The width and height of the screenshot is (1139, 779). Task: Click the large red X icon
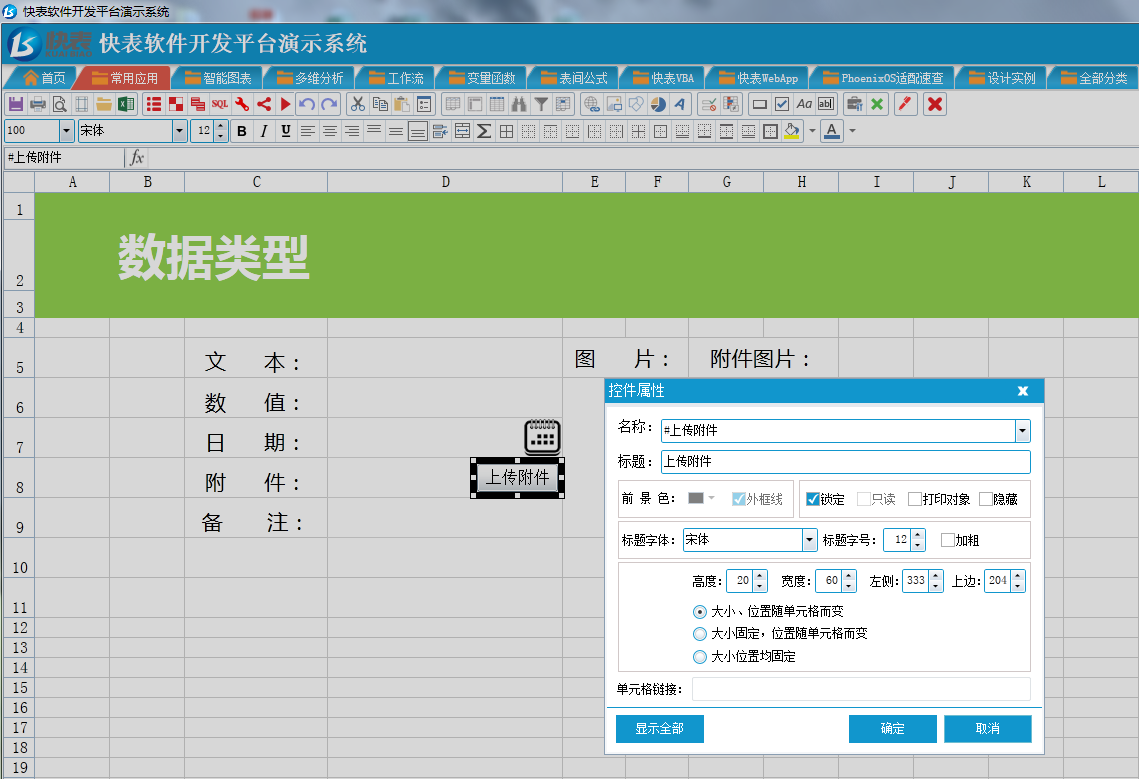click(935, 104)
